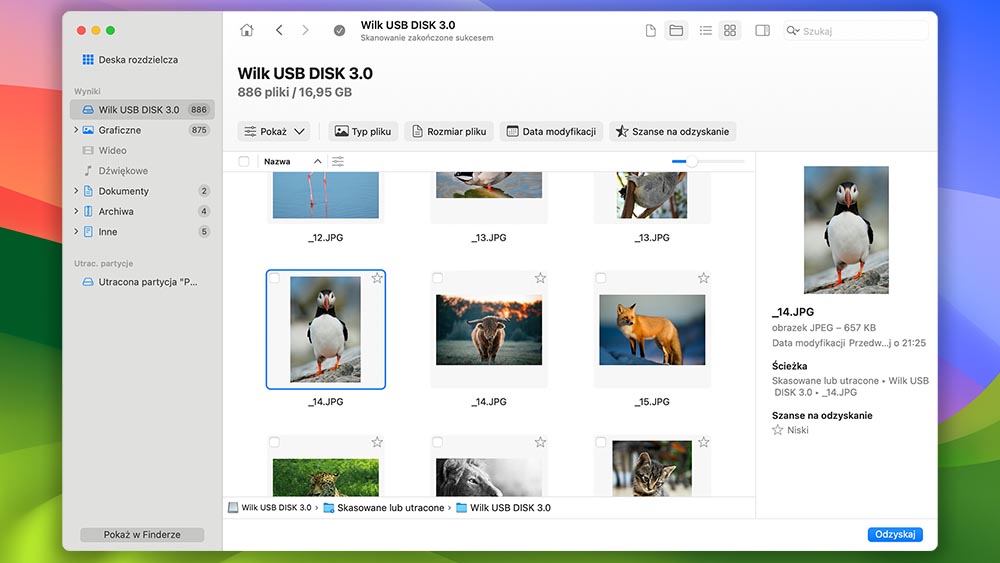The image size is (1000, 563).
Task: Expand the Inne category
Action: [76, 231]
